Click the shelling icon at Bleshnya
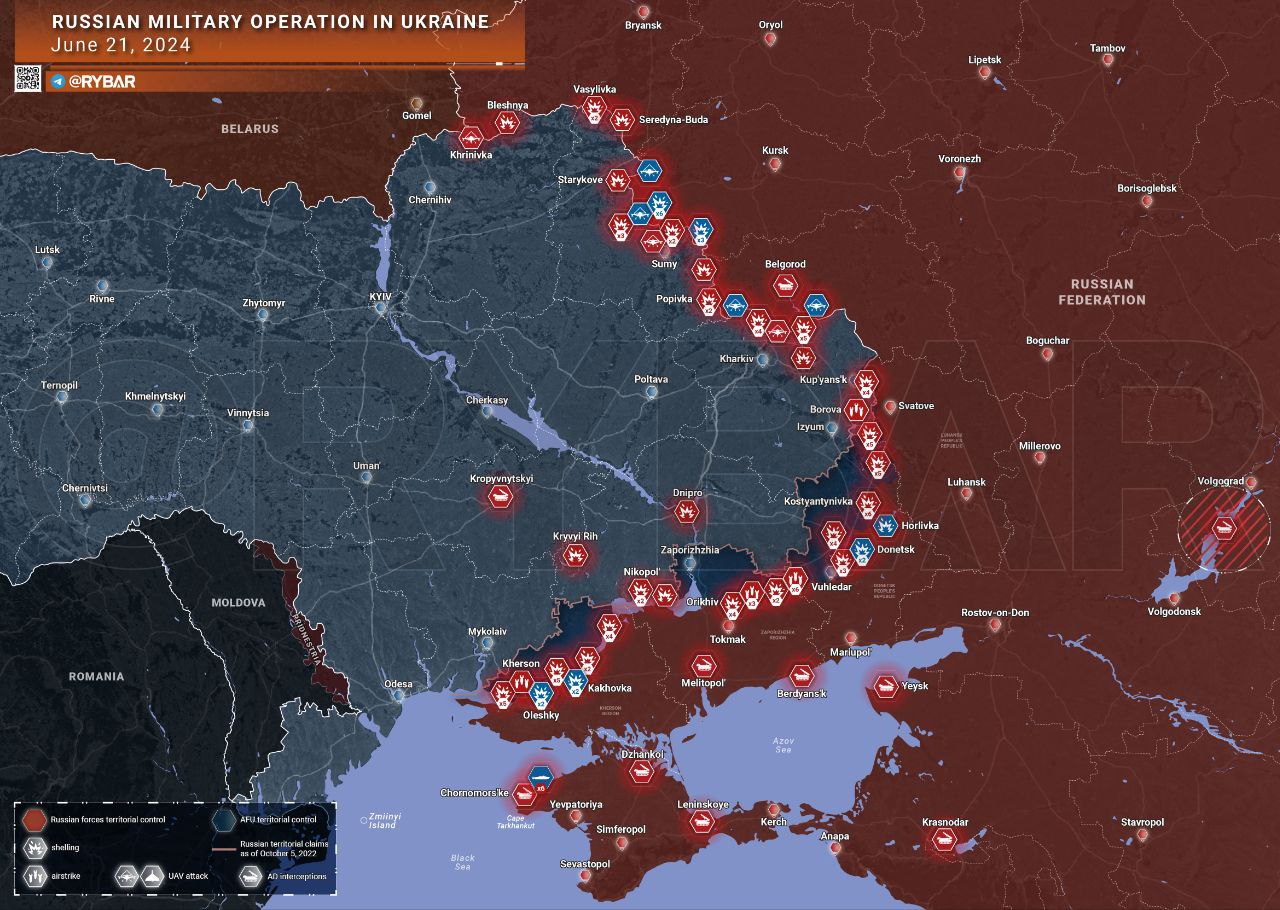1280x910 pixels. point(508,124)
